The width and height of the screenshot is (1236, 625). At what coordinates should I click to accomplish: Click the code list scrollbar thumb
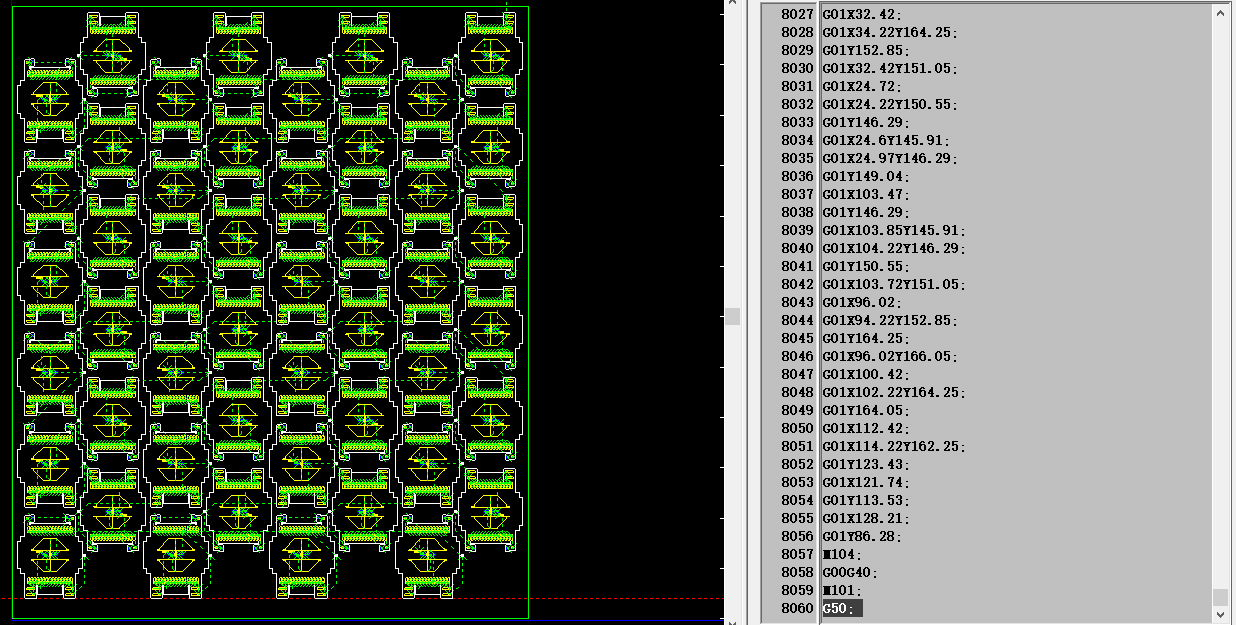coord(1220,598)
